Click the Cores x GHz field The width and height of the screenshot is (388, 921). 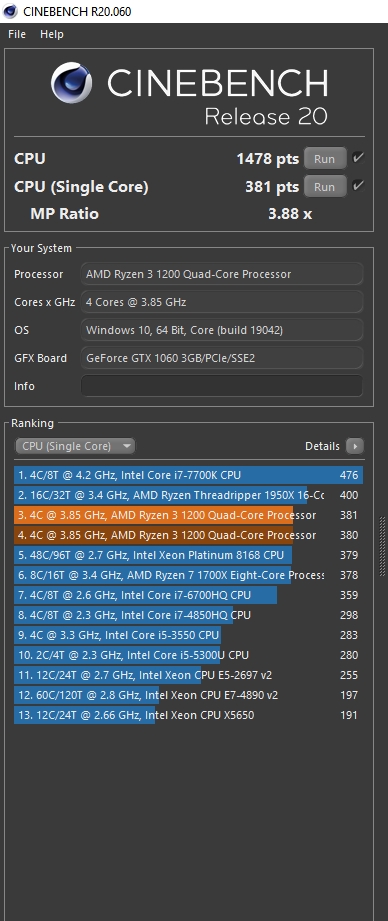pyautogui.click(x=222, y=302)
